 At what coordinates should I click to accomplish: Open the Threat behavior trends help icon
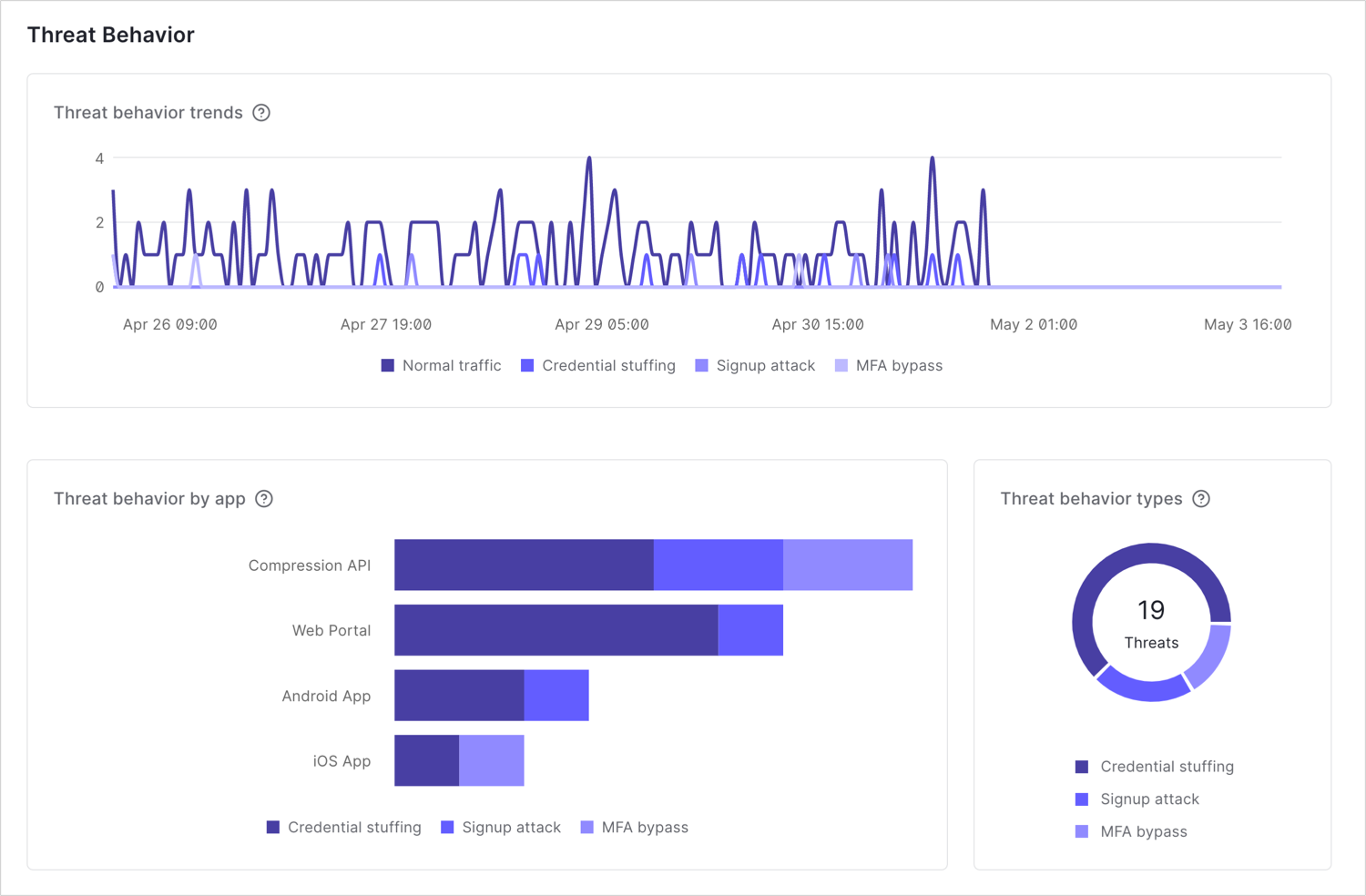[262, 112]
